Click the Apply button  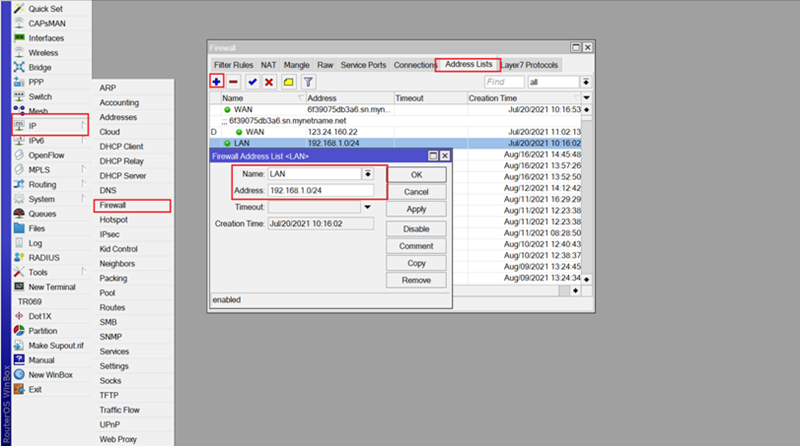[416, 208]
